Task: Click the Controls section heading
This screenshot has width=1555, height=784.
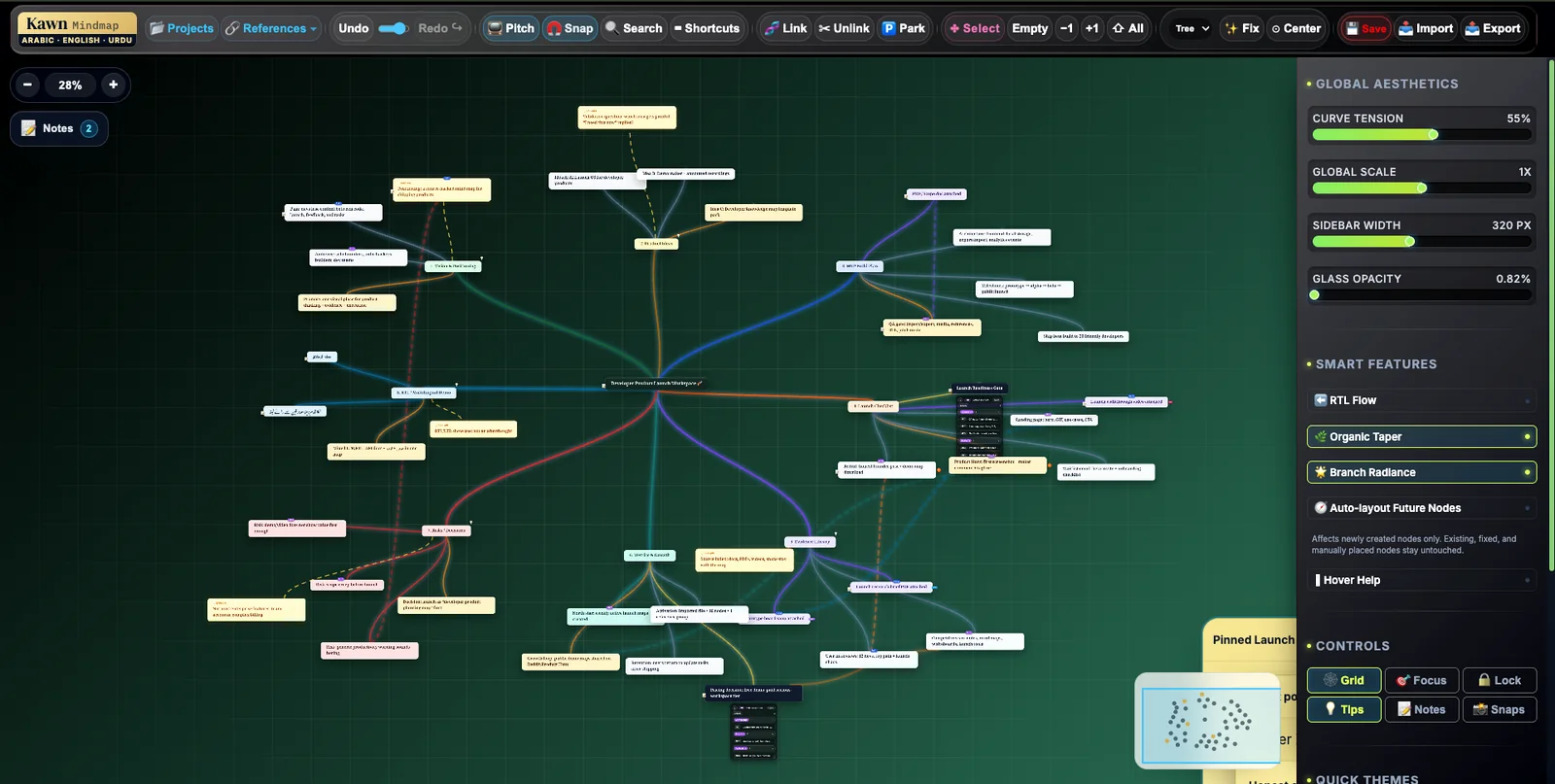Action: (x=1353, y=646)
